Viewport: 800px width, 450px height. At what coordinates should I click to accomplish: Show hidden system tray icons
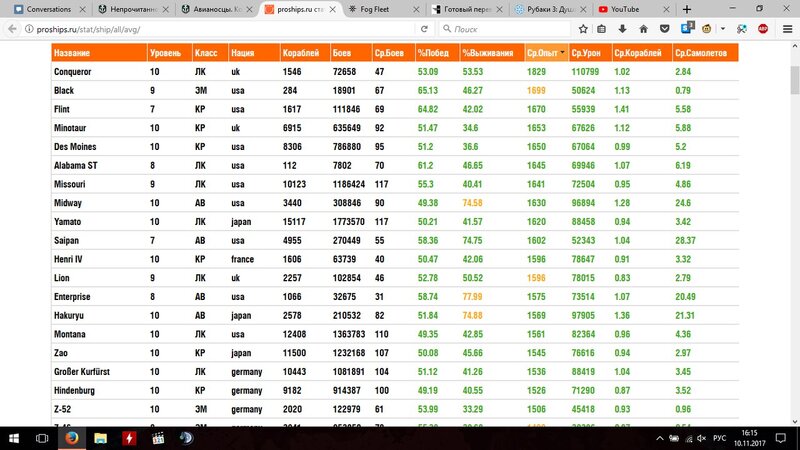pyautogui.click(x=660, y=438)
